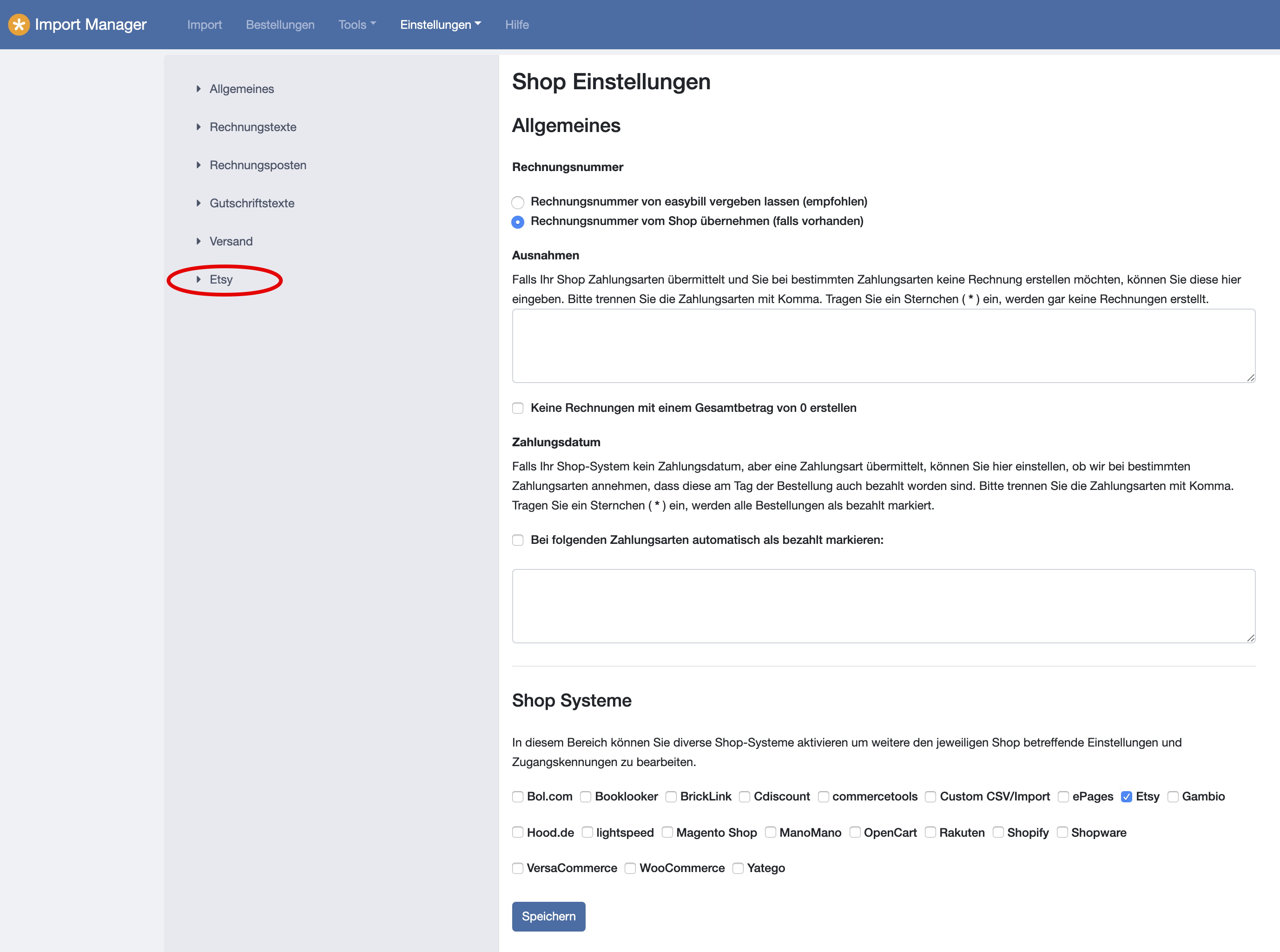Enable the Booklooker shop system

[586, 797]
